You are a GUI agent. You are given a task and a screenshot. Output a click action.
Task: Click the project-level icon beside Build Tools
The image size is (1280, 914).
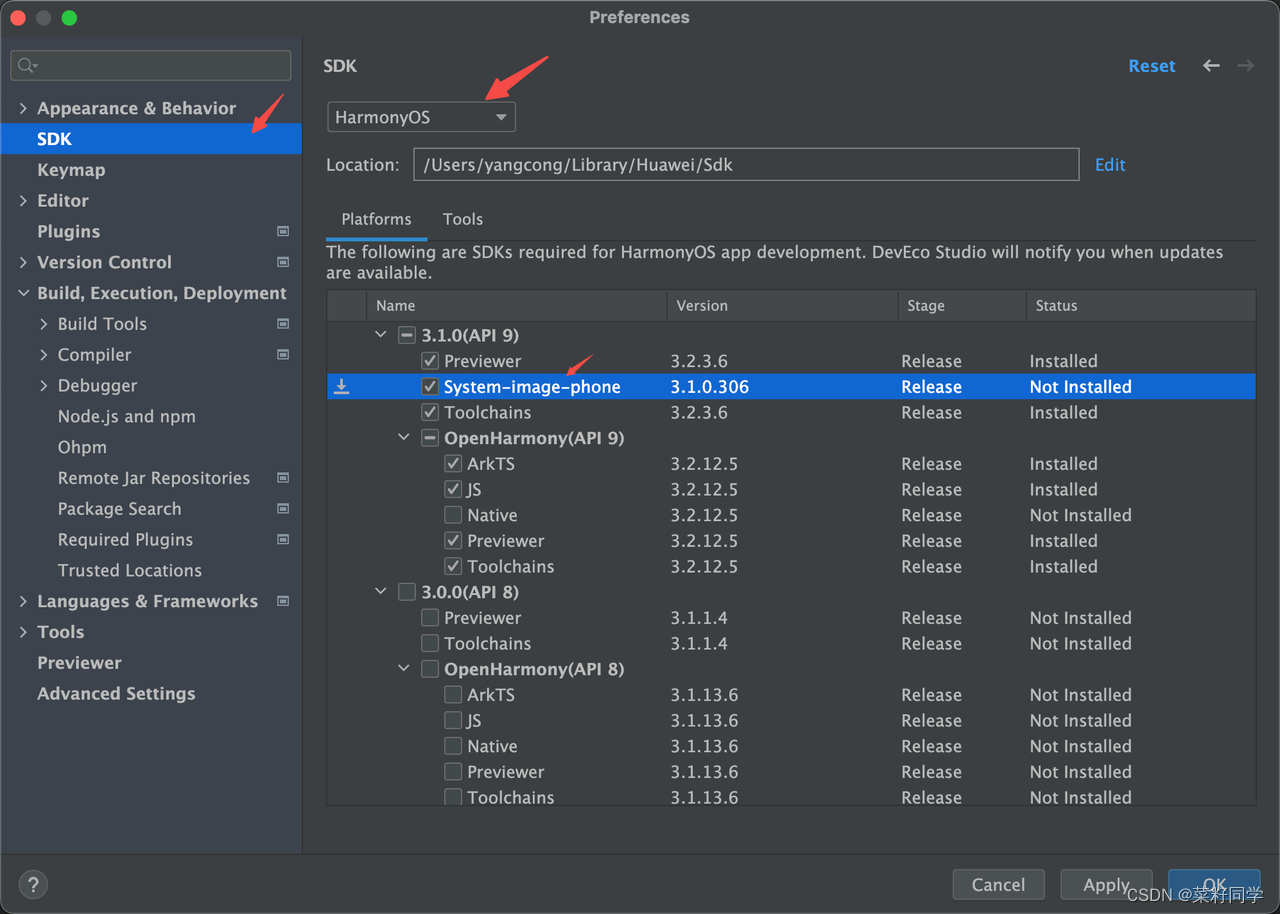[x=283, y=324]
